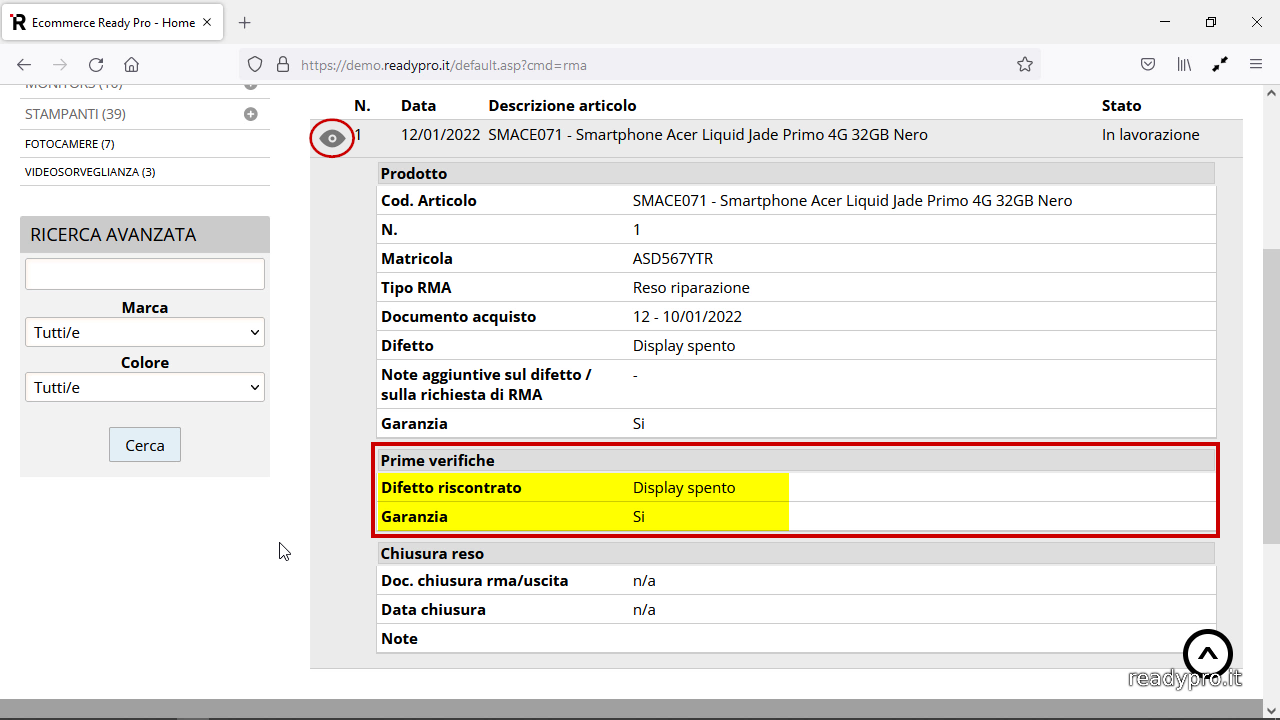Click the In lavorazione status text

(1150, 134)
